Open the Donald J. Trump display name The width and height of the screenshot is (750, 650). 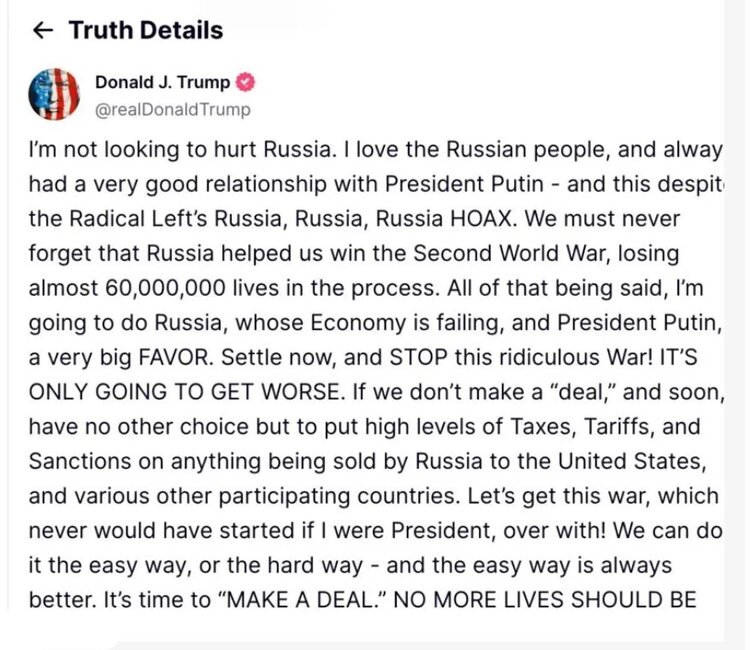(x=163, y=82)
